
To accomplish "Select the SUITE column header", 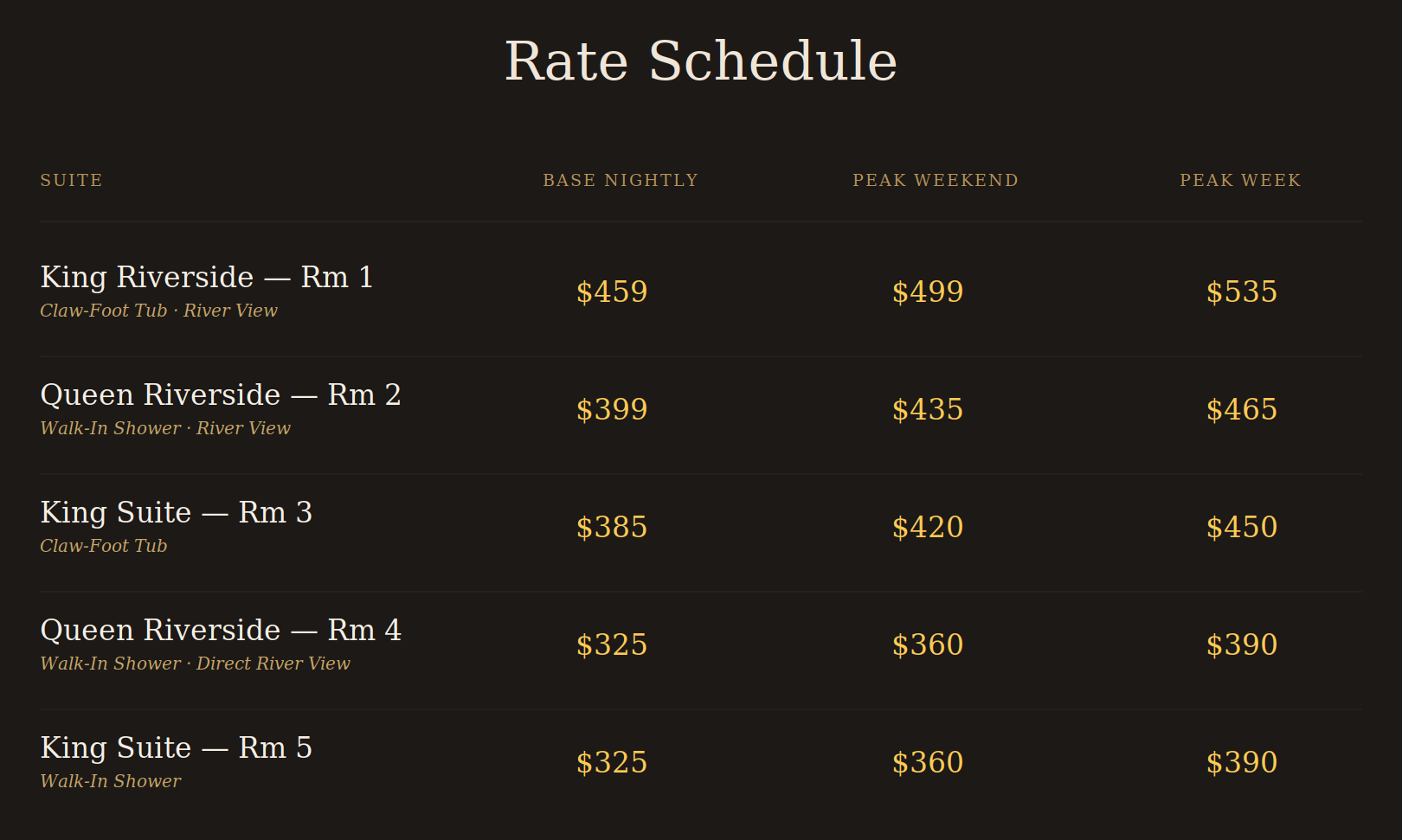I will tap(71, 180).
